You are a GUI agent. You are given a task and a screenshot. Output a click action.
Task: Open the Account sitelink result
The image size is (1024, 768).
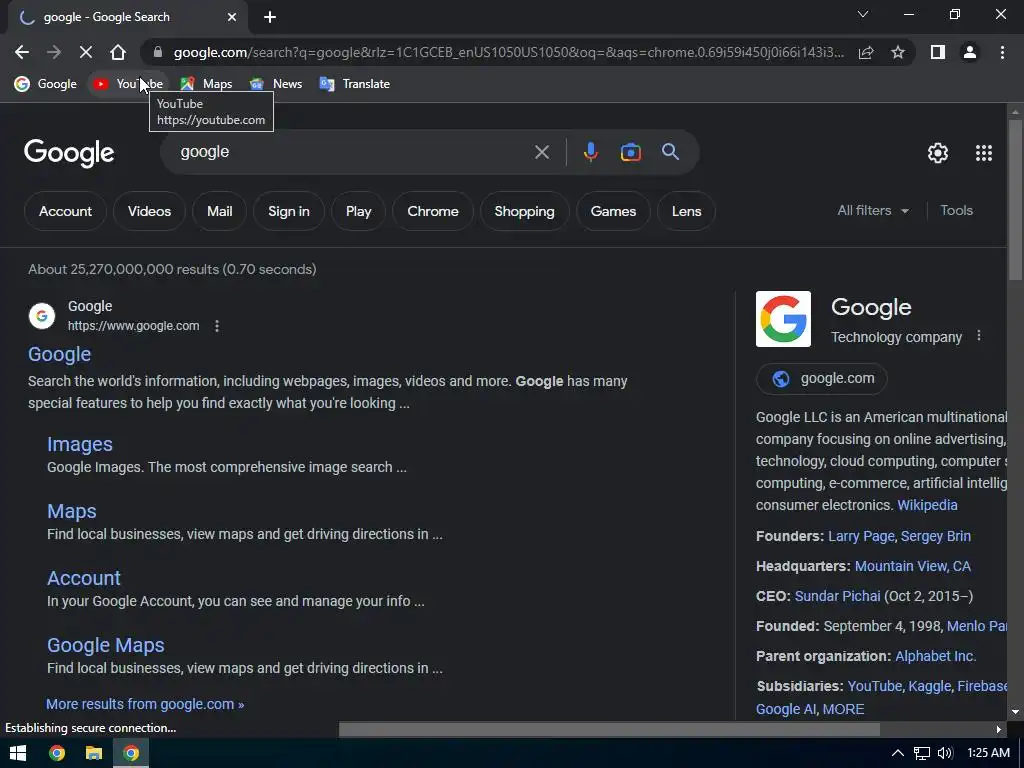point(84,578)
